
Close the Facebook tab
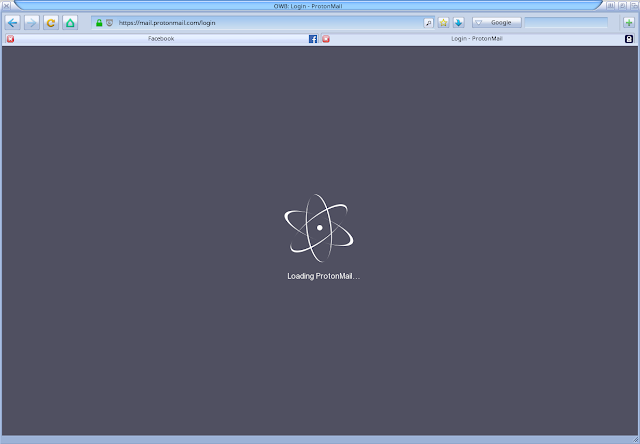(11, 39)
